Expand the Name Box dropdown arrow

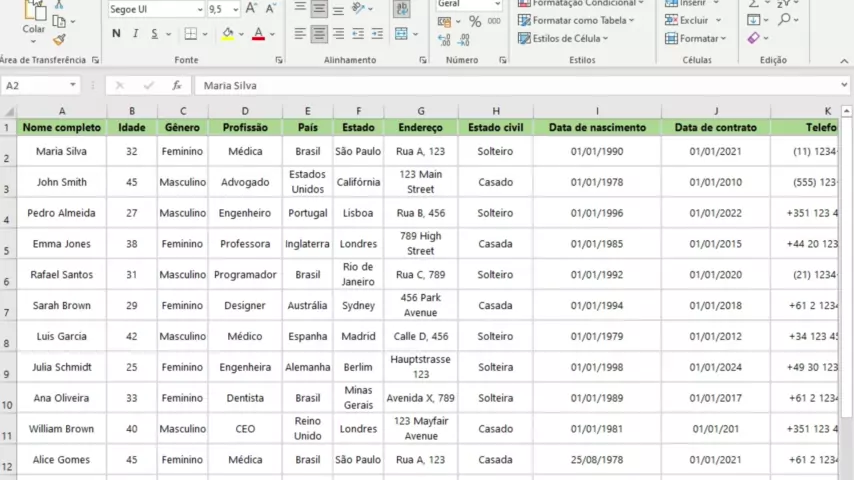click(73, 86)
